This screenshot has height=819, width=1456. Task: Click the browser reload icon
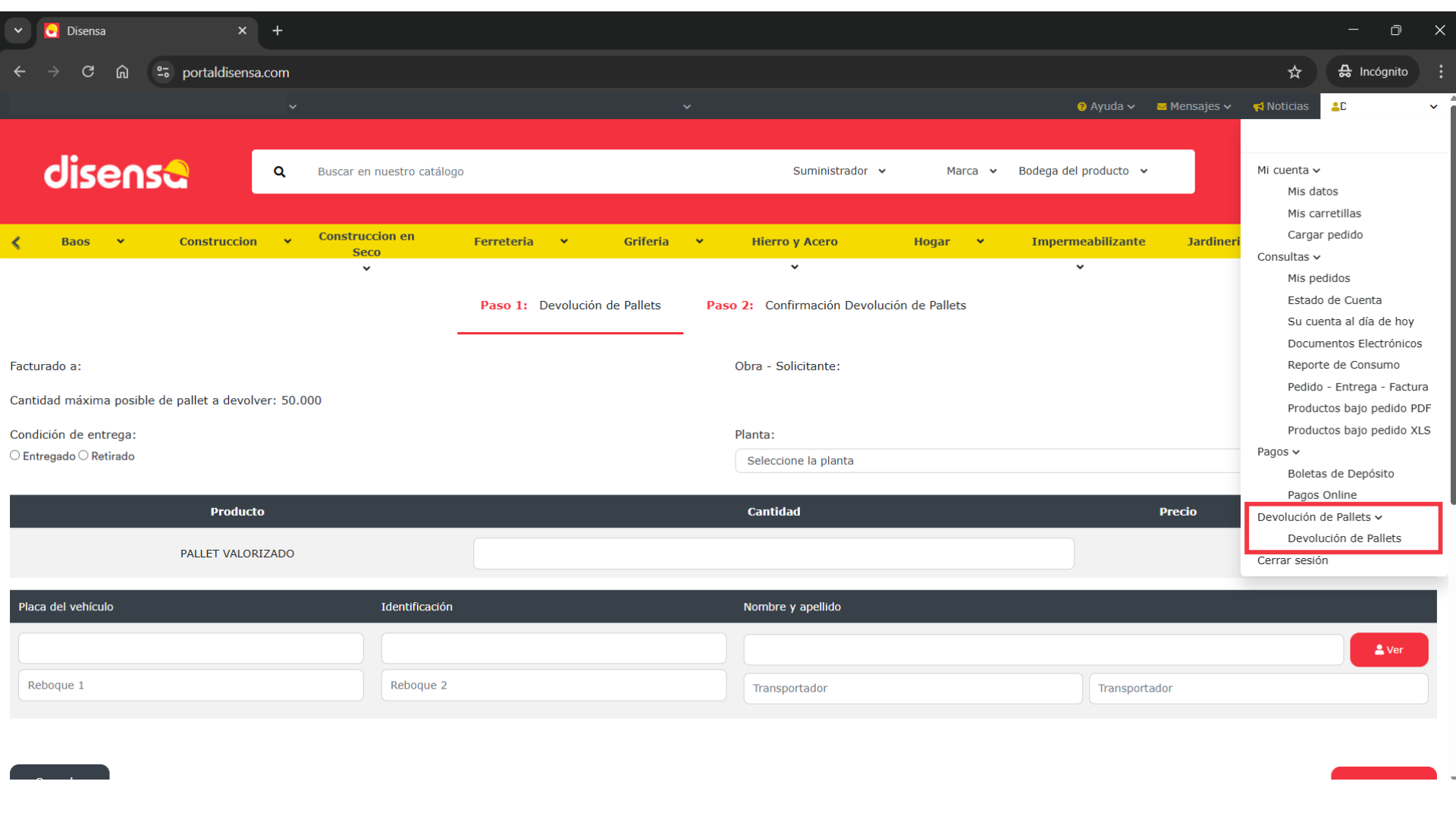(88, 72)
